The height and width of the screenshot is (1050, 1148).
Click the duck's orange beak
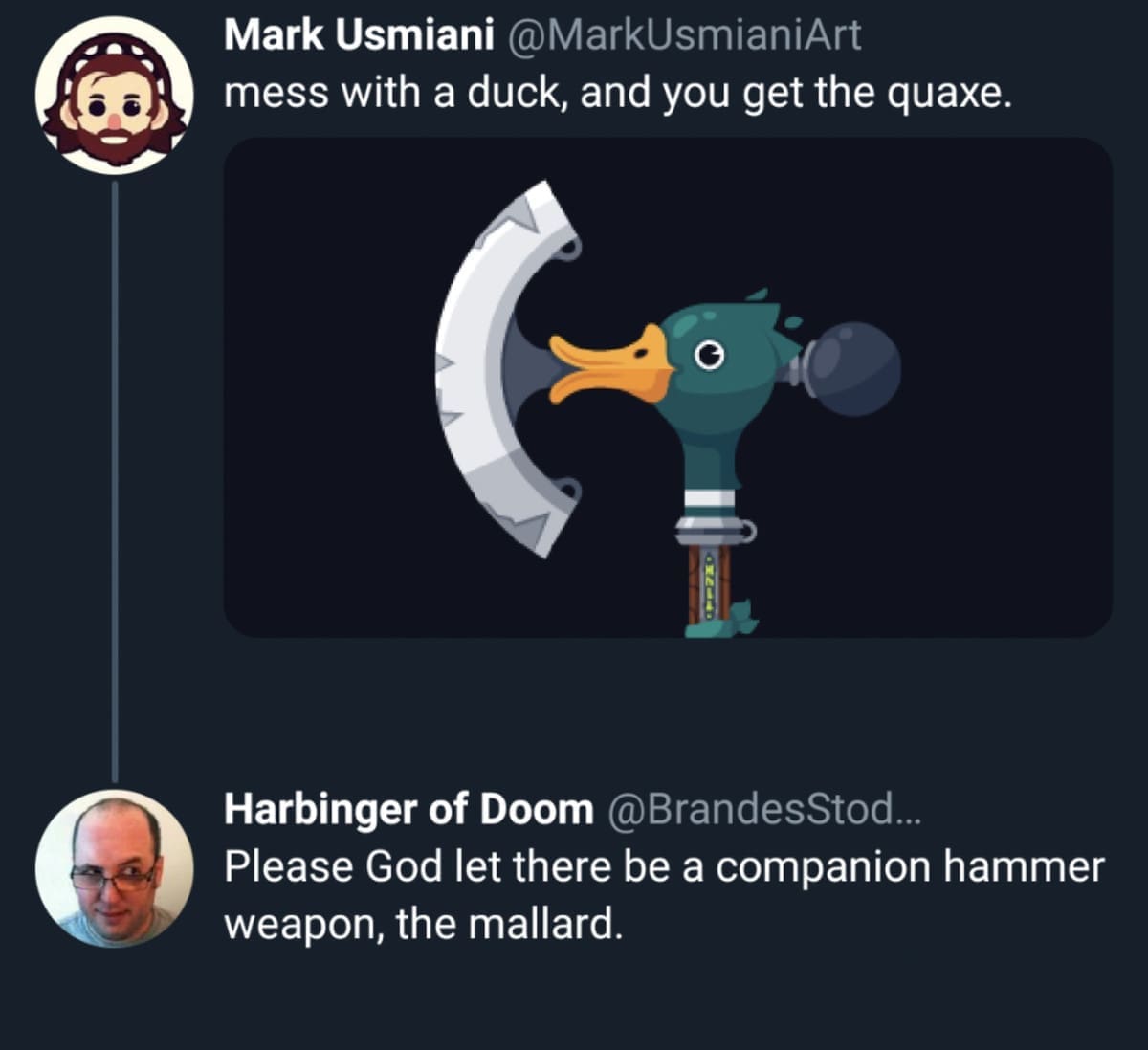pyautogui.click(x=610, y=364)
